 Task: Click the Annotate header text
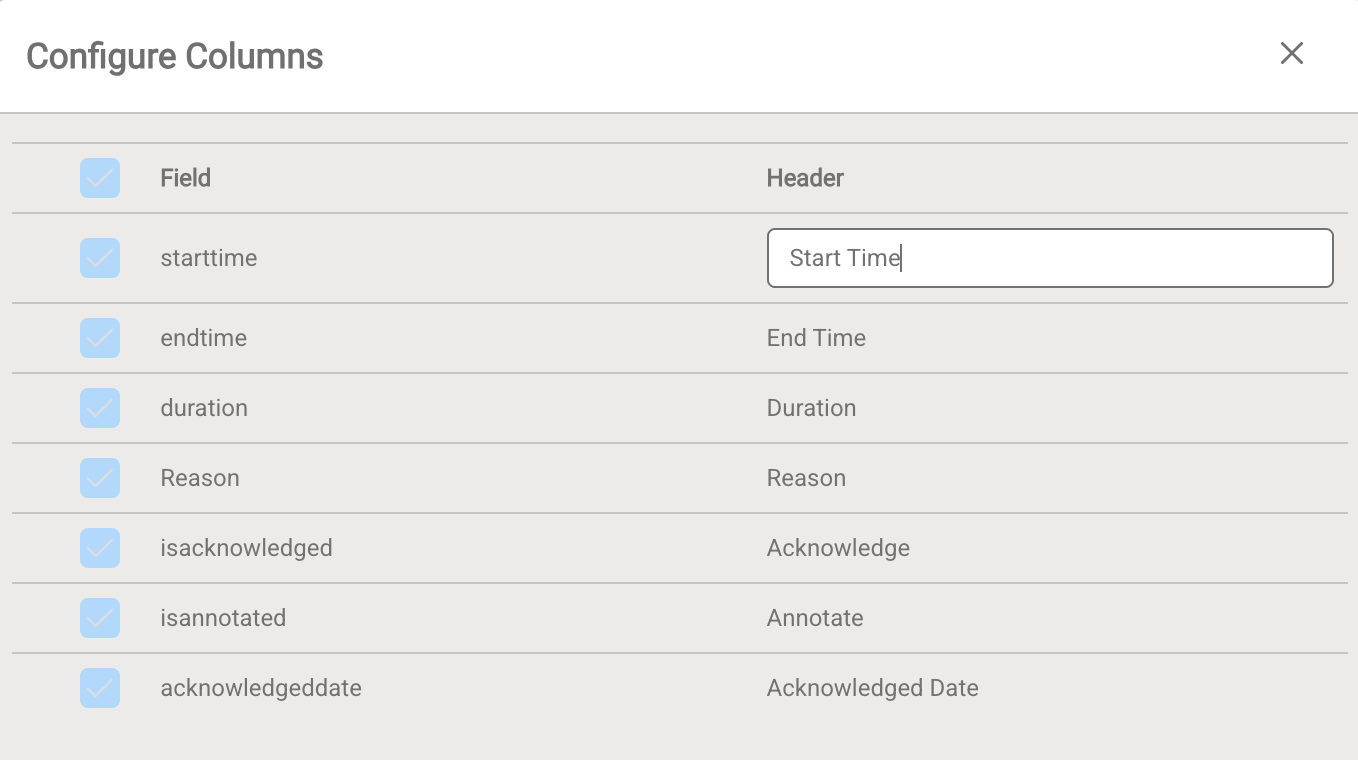click(x=814, y=617)
